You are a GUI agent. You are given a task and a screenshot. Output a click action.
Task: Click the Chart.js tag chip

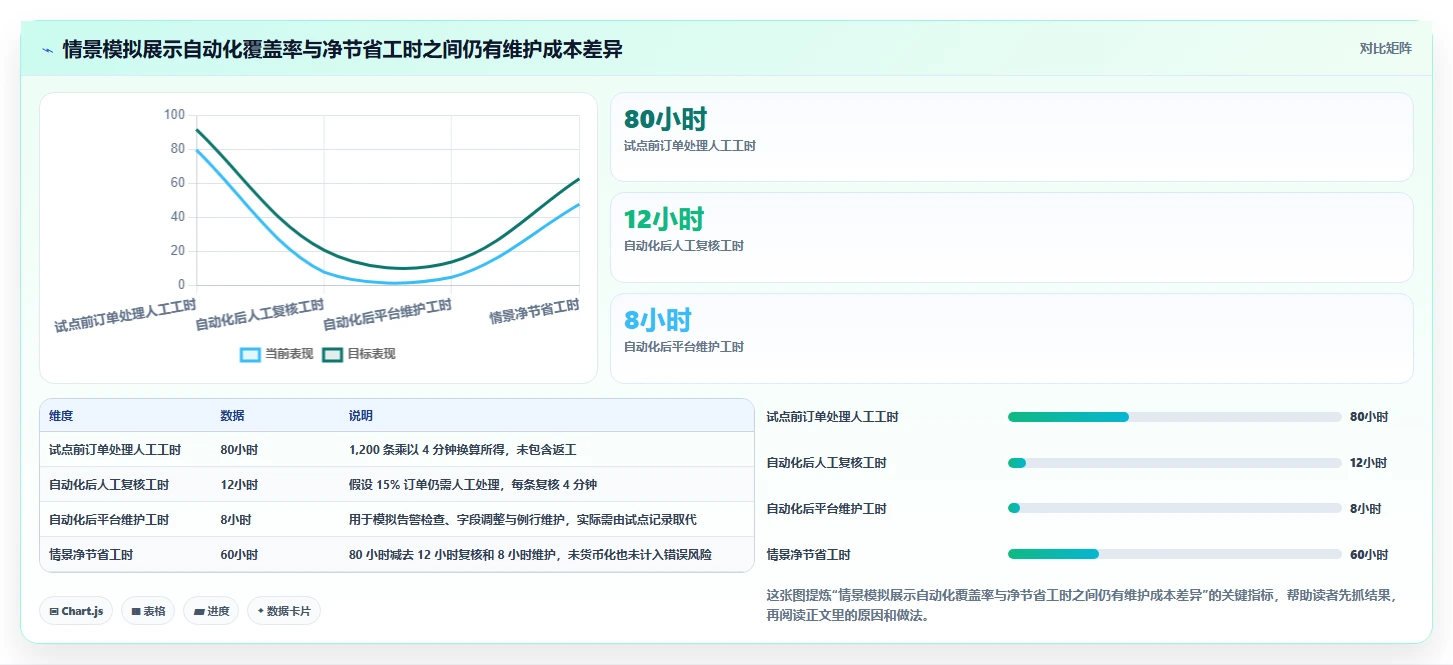[x=76, y=611]
